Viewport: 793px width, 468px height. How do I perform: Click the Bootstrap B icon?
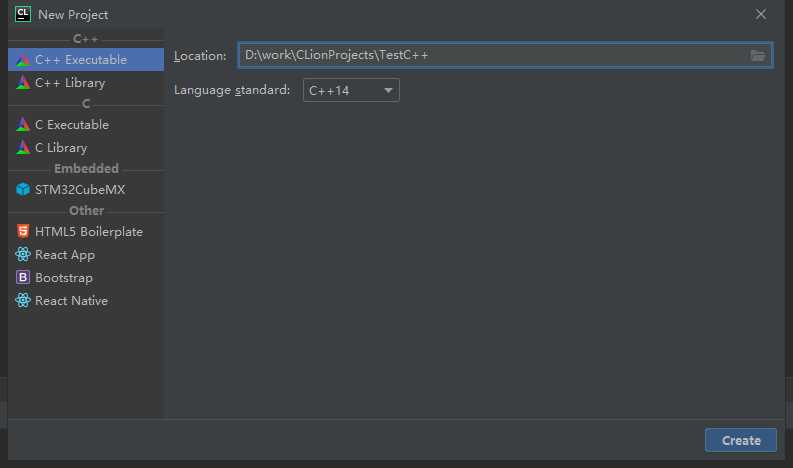tap(23, 277)
